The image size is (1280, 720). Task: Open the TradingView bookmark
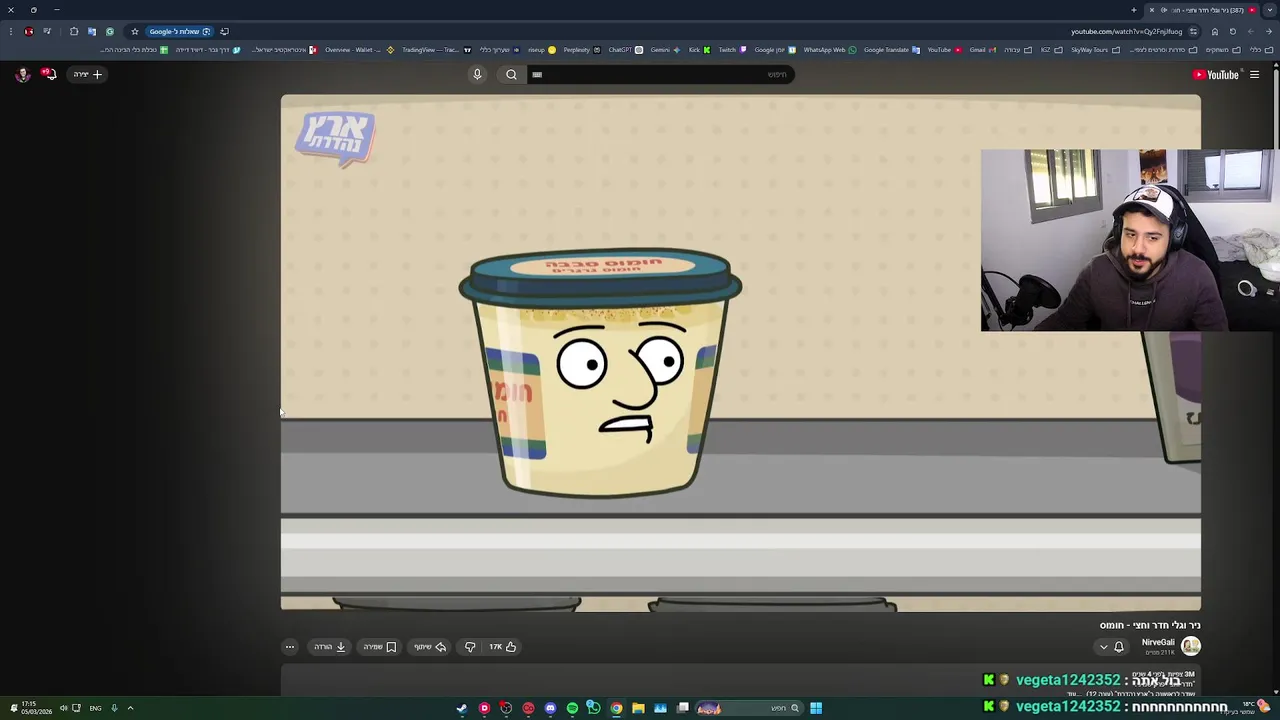[x=436, y=50]
